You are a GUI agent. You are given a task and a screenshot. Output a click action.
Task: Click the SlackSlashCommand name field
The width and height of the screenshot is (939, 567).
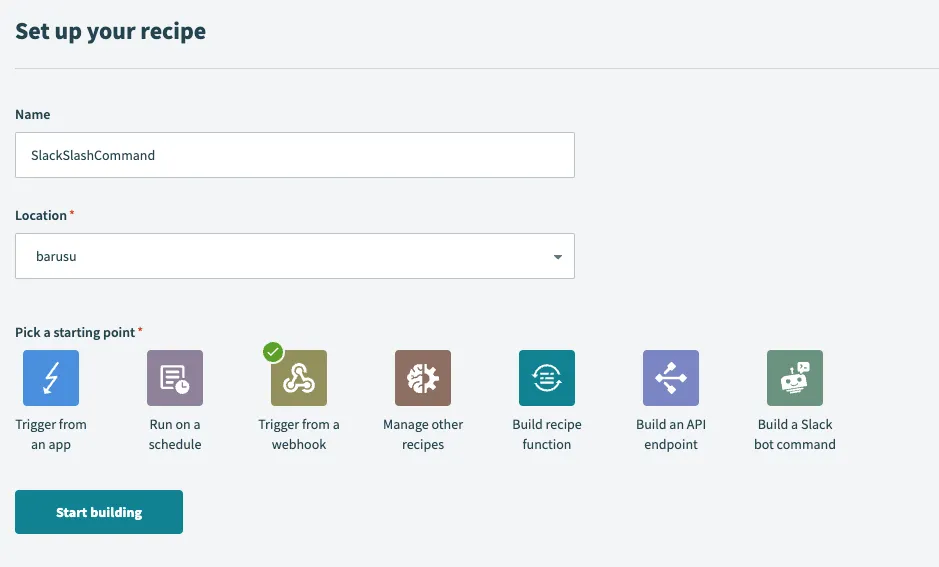[x=294, y=155]
